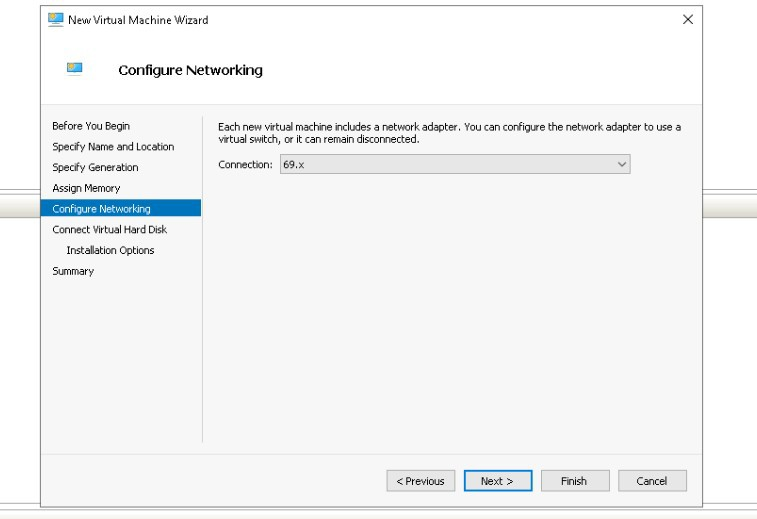This screenshot has height=519, width=757.
Task: Click the monitor icon beside the Configure Networking heading
Action: pyautogui.click(x=74, y=69)
